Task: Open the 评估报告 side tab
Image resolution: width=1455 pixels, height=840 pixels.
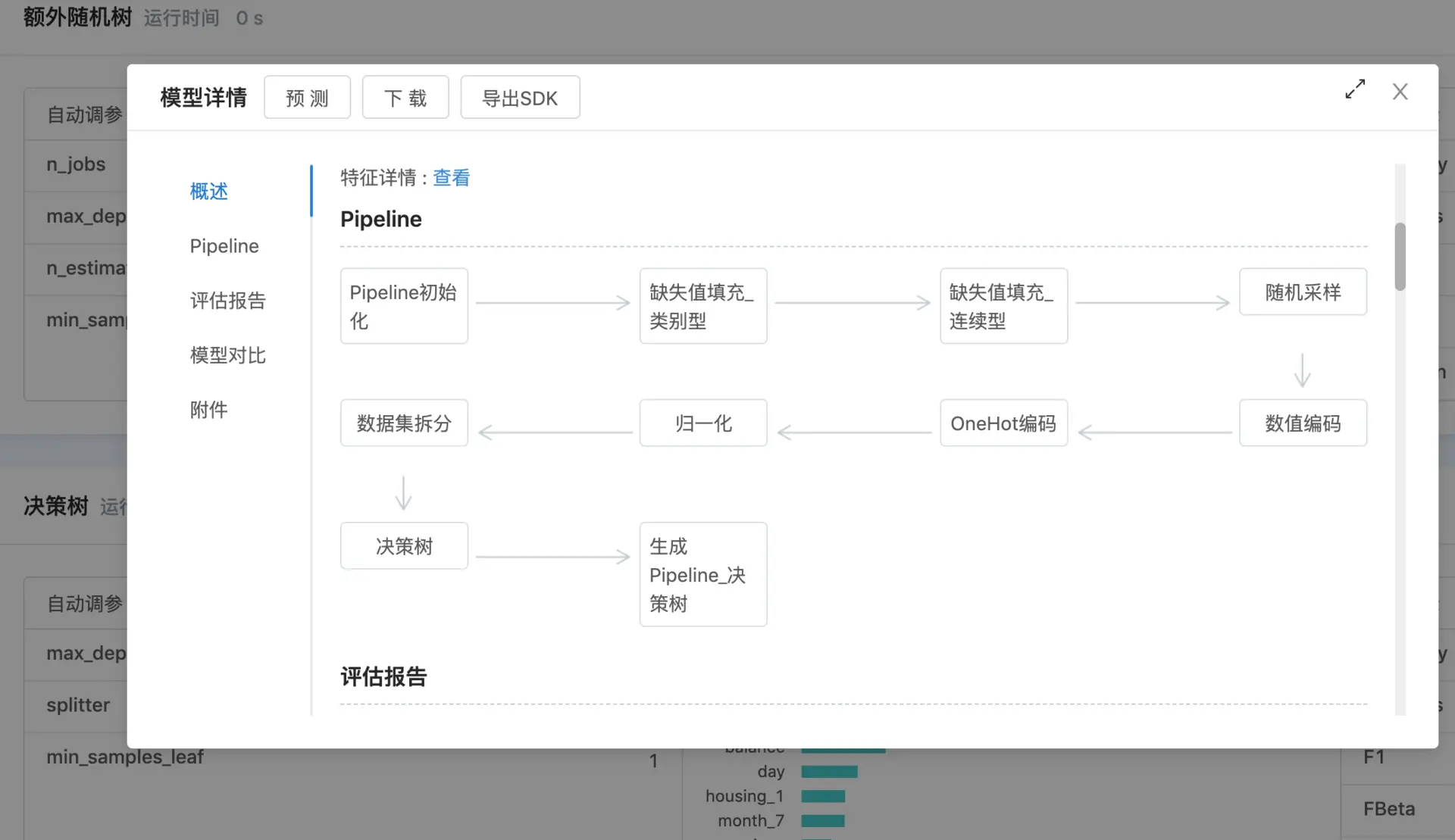Action: point(227,301)
